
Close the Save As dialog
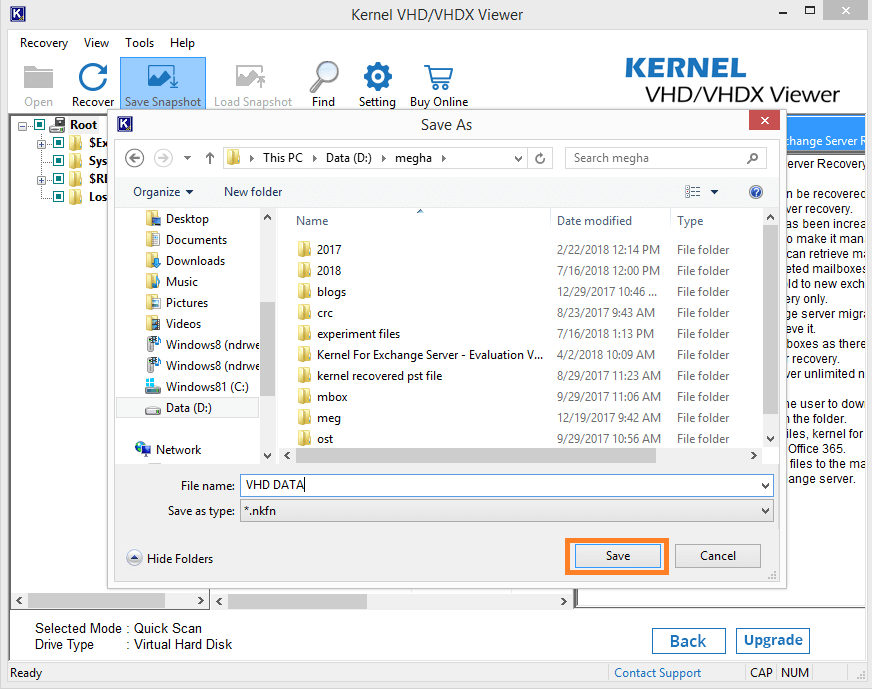764,120
